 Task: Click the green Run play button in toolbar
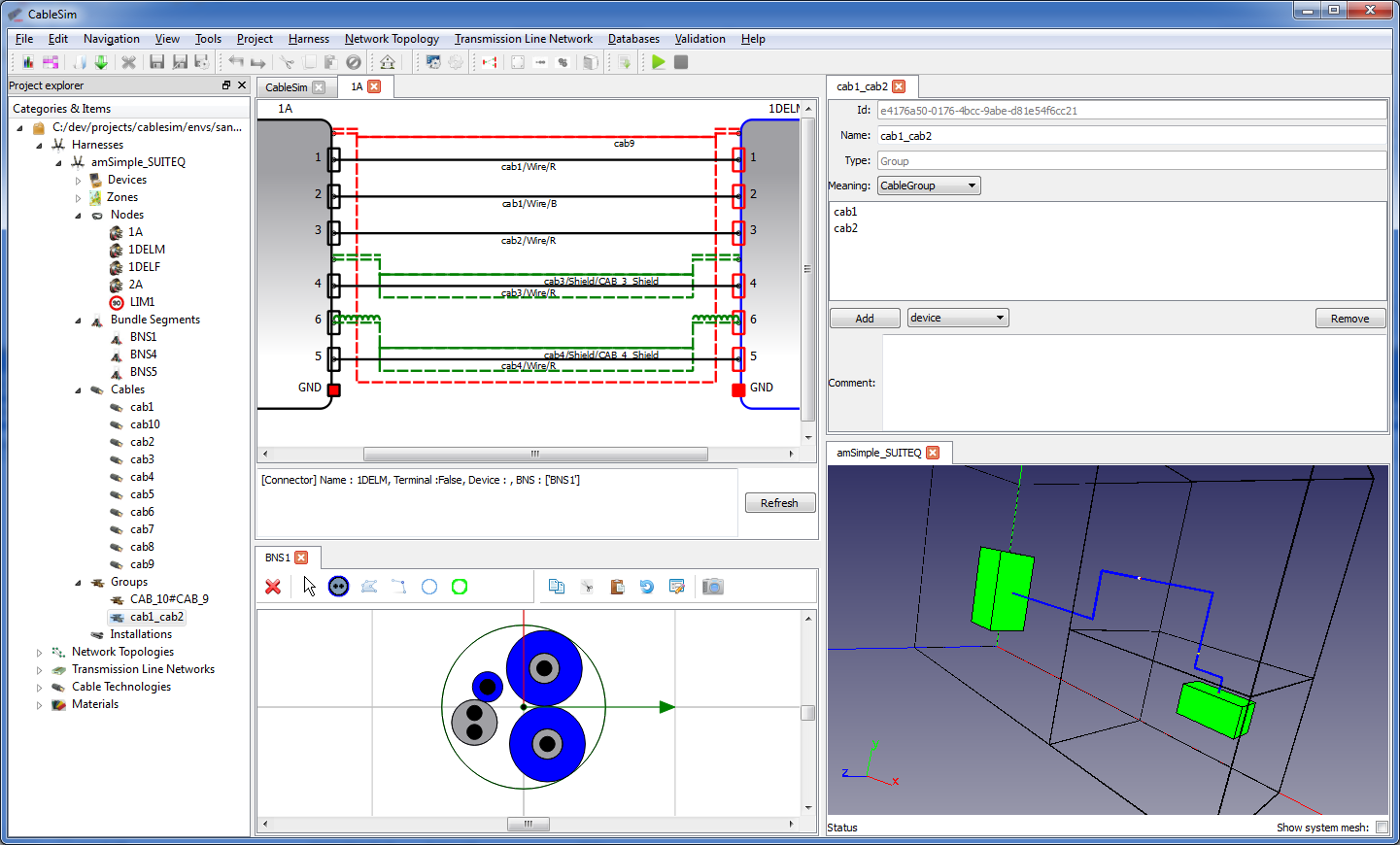pos(659,62)
